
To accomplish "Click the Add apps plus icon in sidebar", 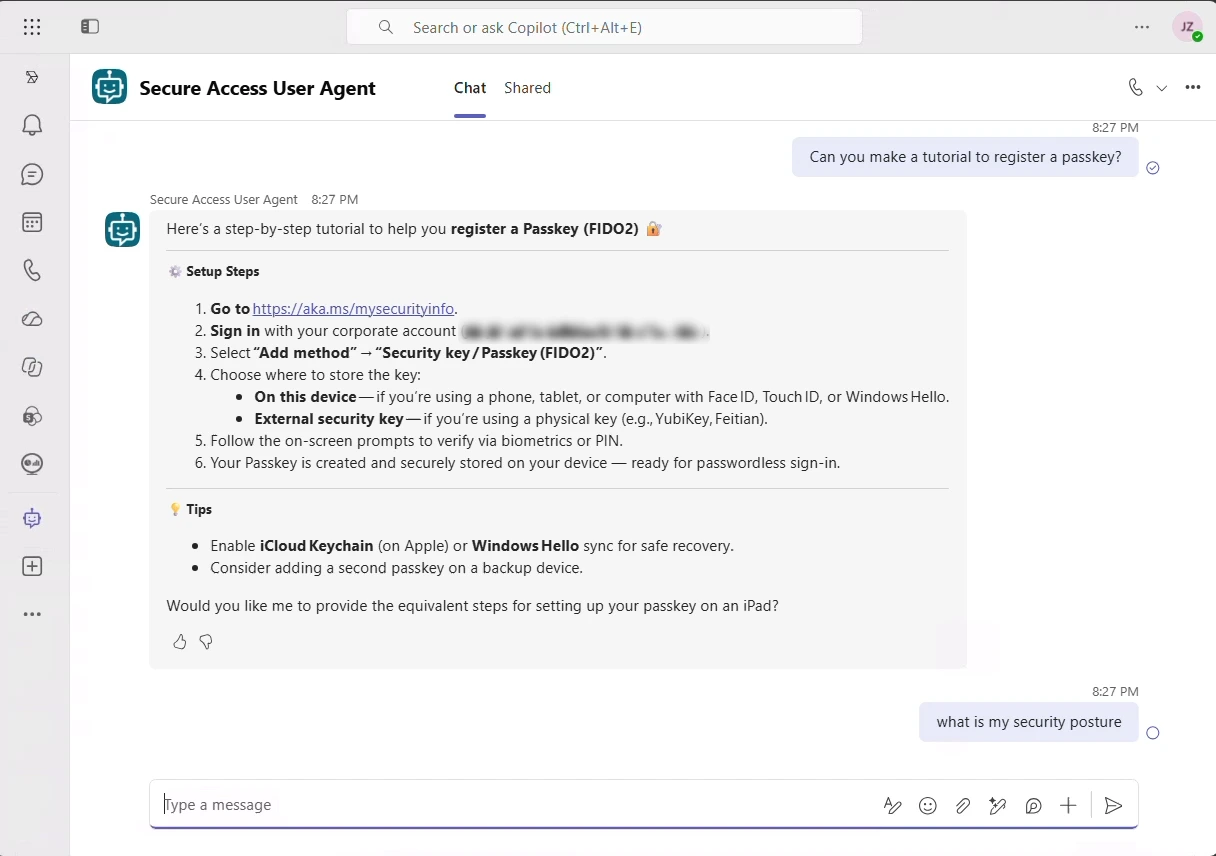I will [32, 566].
